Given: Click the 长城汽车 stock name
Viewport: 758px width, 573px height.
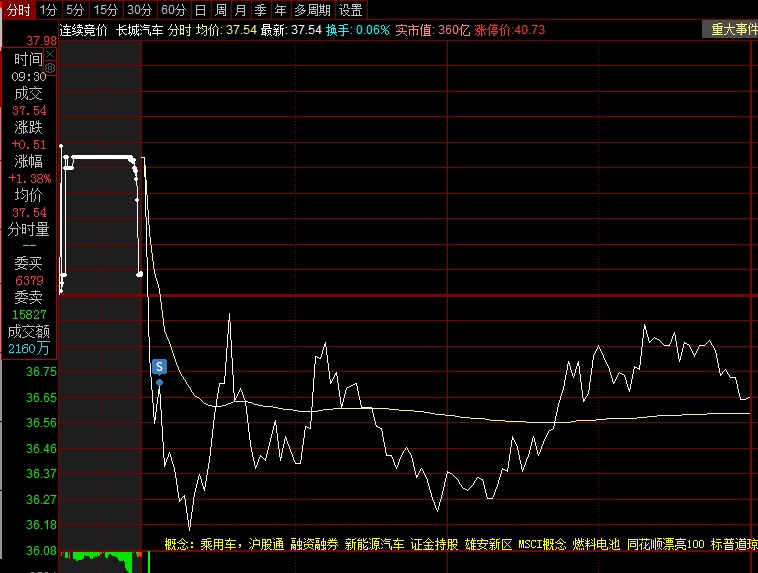Looking at the screenshot, I should 139,30.
